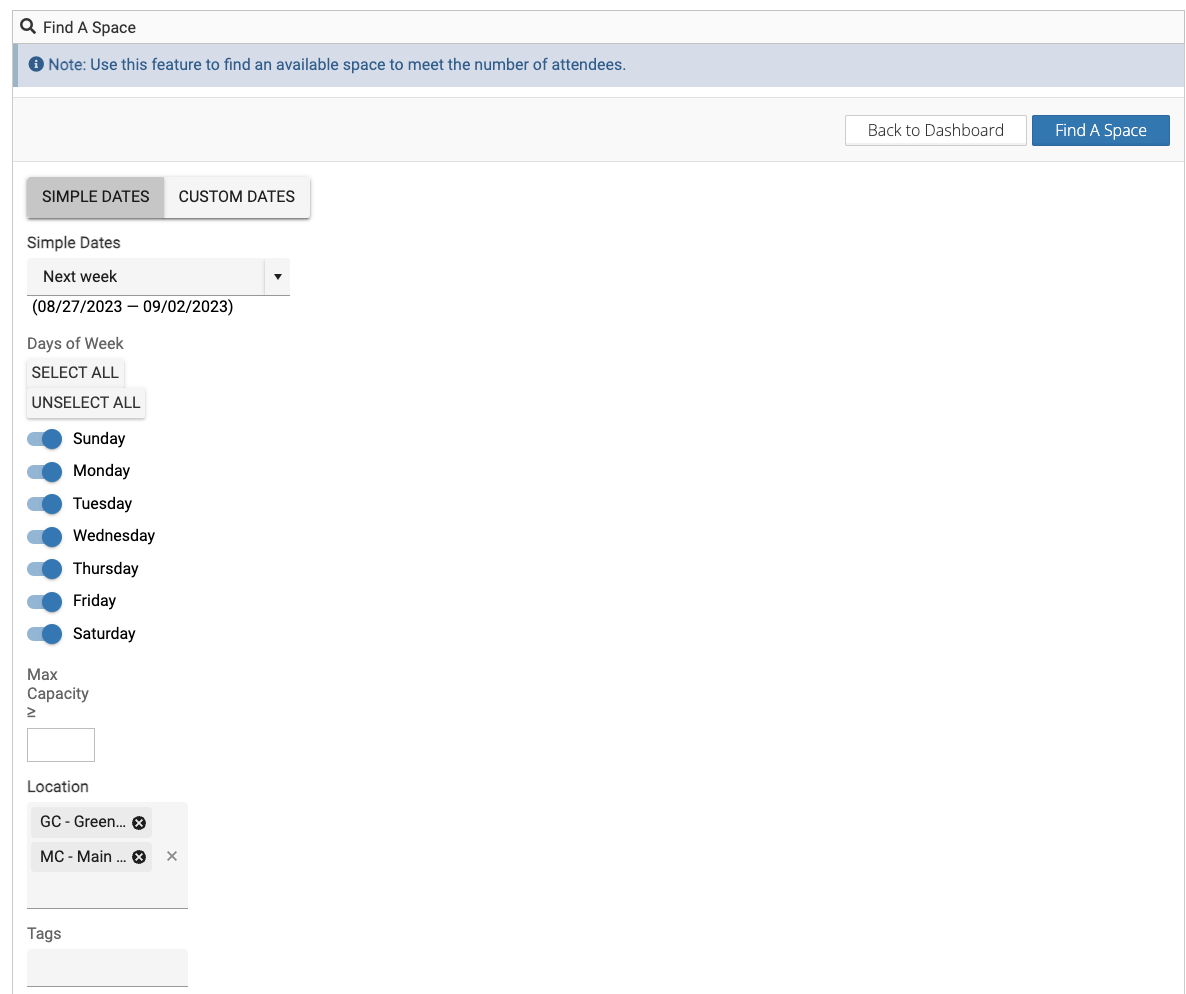Toggle Wednesday day switch
The width and height of the screenshot is (1186, 994).
pyautogui.click(x=45, y=536)
